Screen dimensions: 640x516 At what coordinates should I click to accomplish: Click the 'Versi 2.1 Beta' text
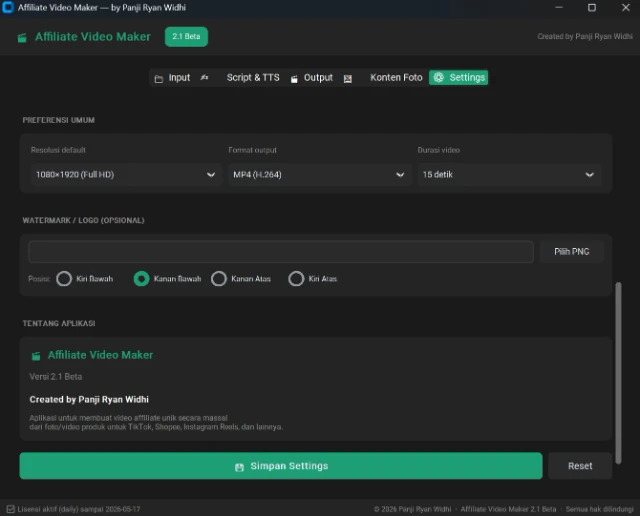pos(56,376)
